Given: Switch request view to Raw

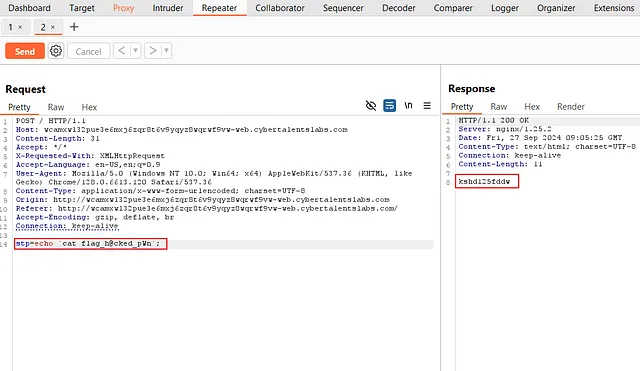Looking at the screenshot, I should [56, 107].
